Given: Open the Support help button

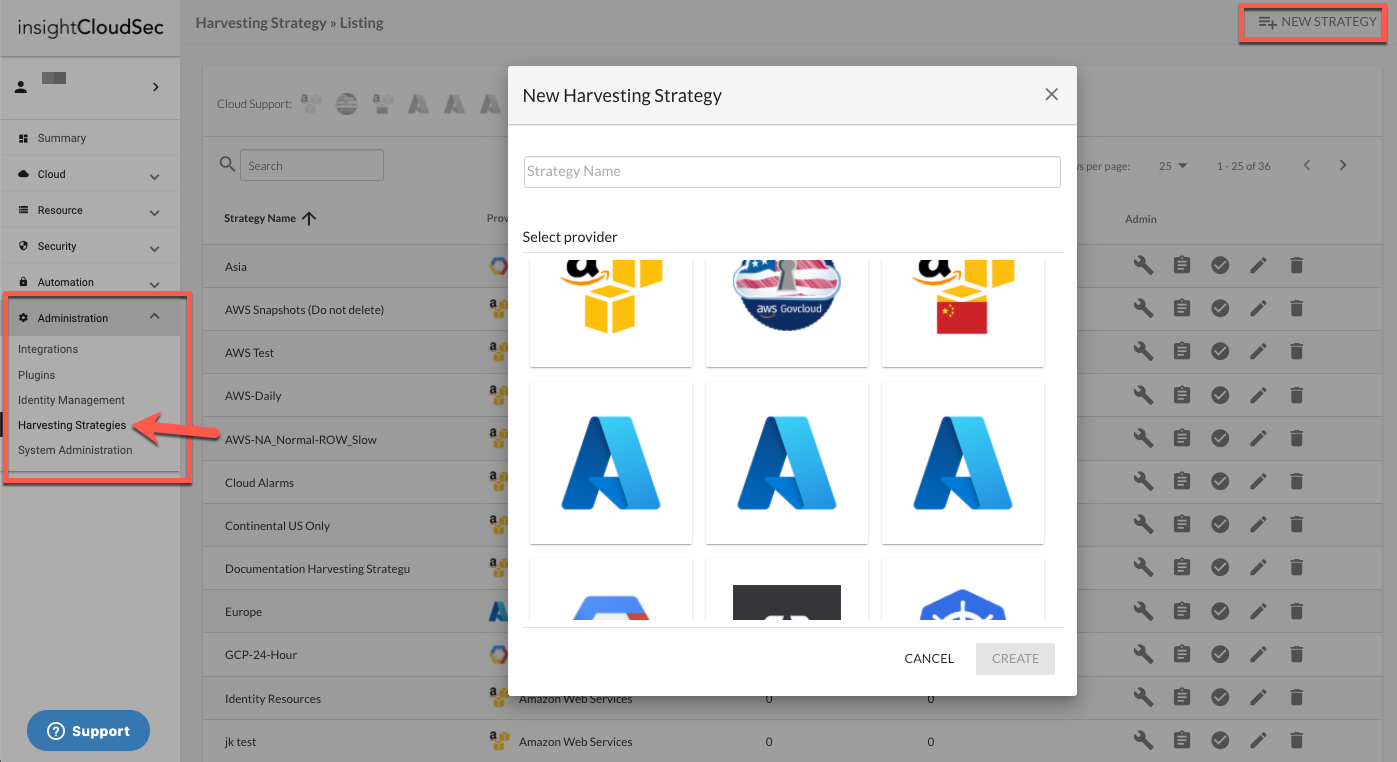Looking at the screenshot, I should (x=88, y=731).
